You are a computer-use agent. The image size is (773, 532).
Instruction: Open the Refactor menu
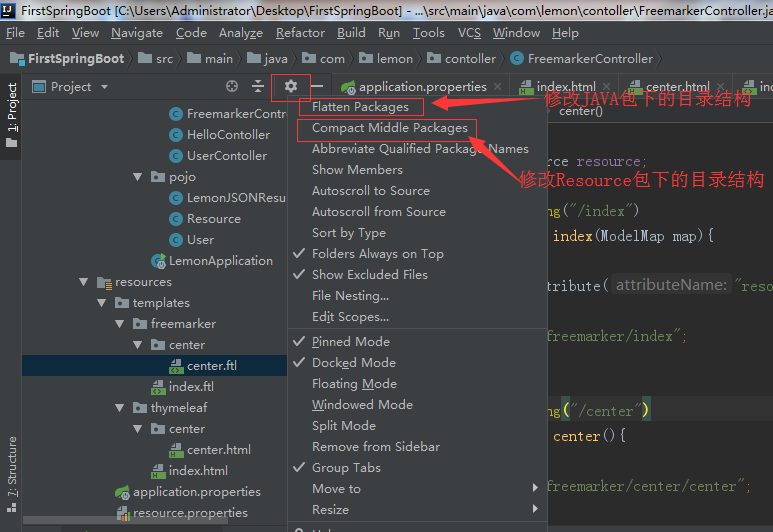300,33
